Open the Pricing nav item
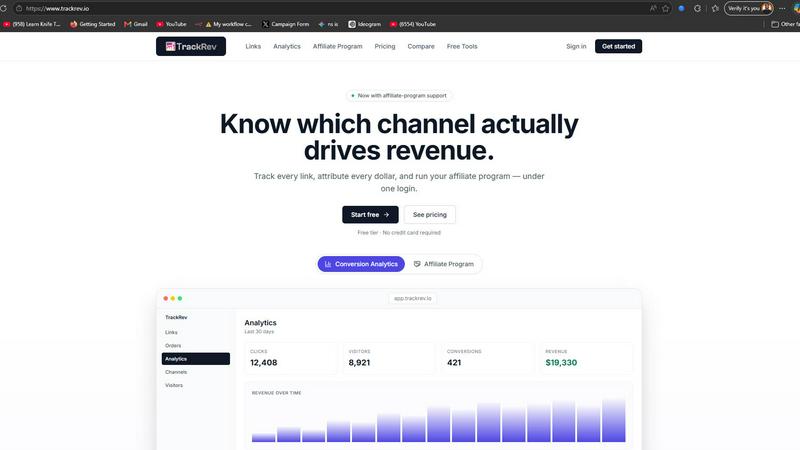Screen dimensions: 800x450 point(385,46)
